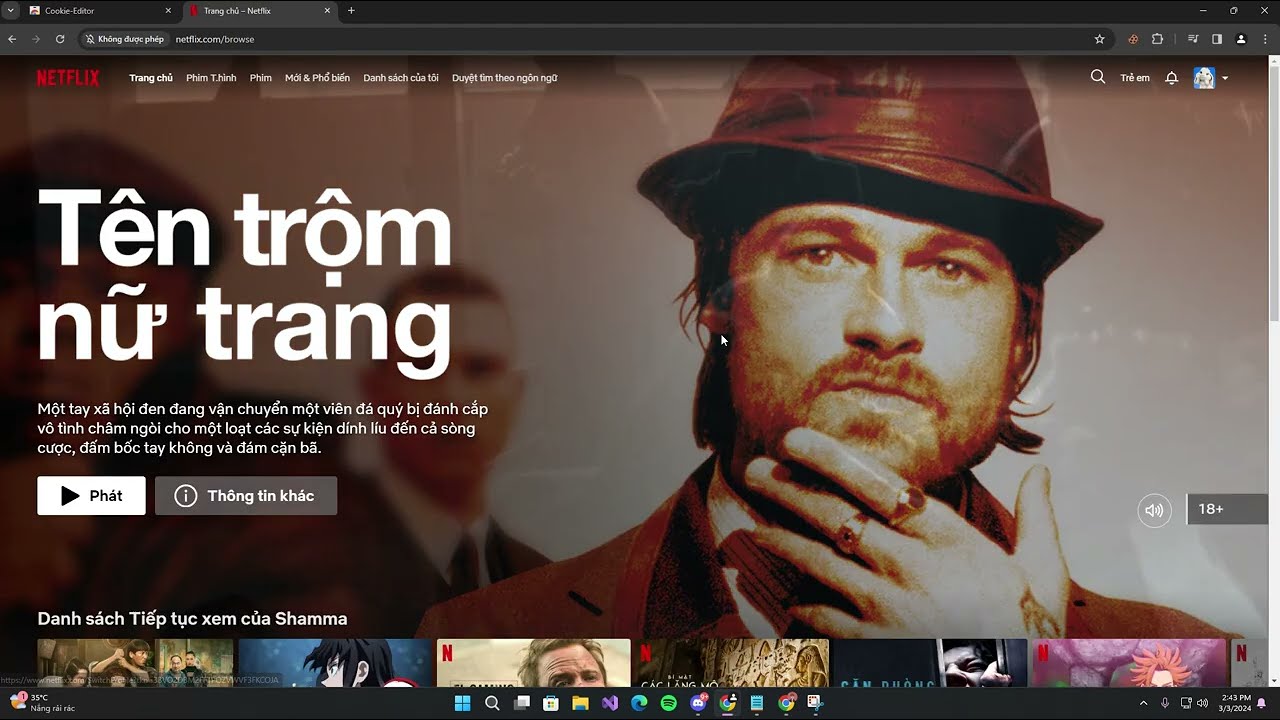
Task: Open the Cookie-Editor extension icon
Action: pos(1133,39)
